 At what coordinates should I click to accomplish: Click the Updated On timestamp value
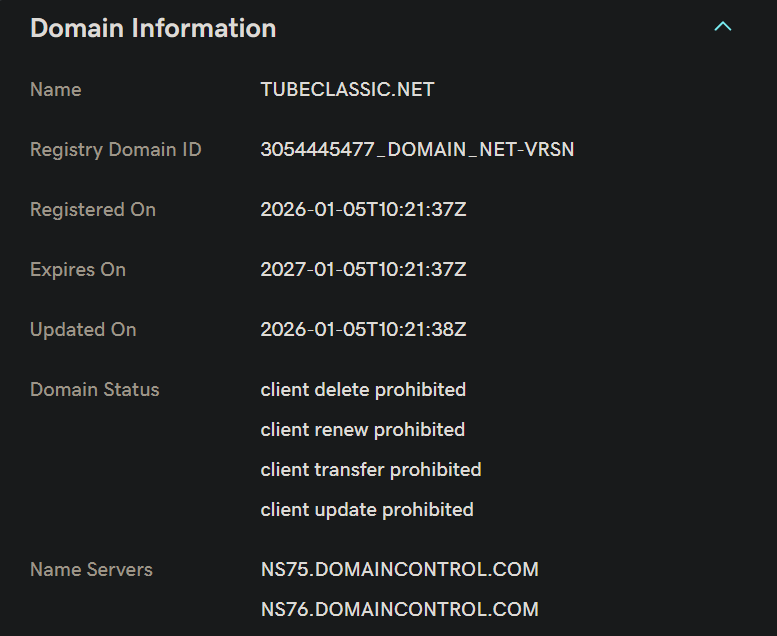[x=363, y=330]
